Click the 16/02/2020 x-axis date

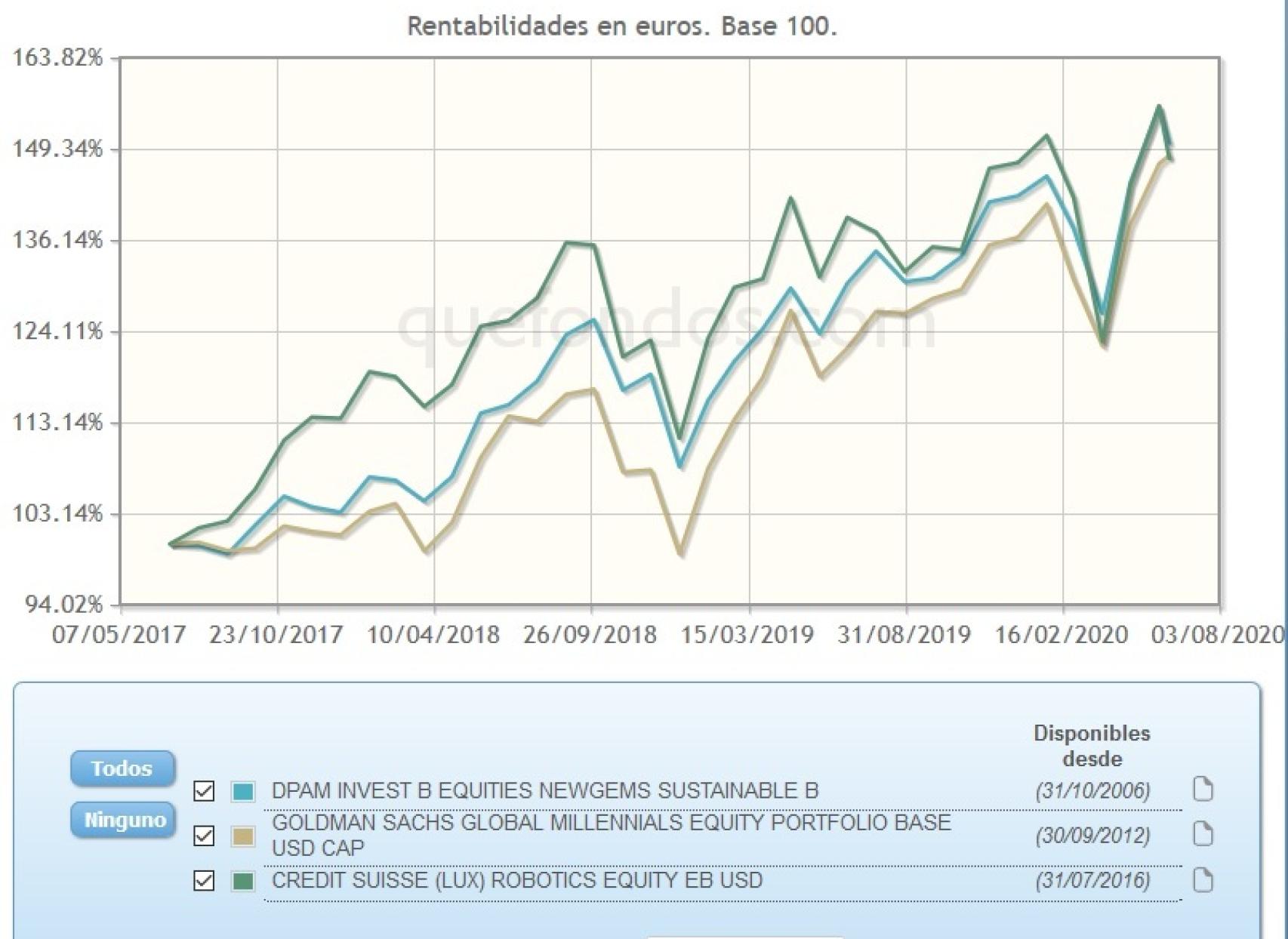1061,635
